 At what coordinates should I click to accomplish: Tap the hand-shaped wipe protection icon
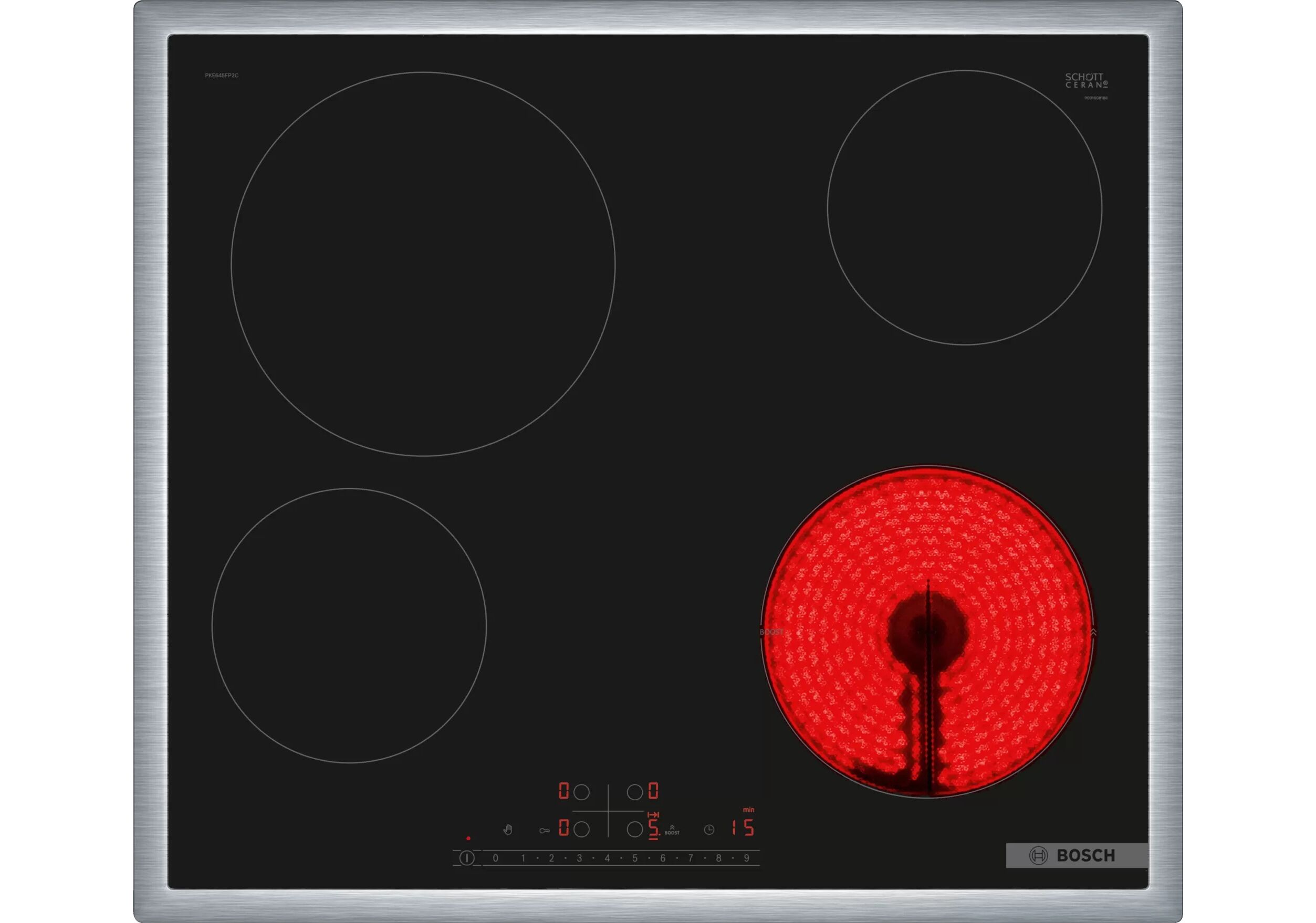[x=507, y=829]
